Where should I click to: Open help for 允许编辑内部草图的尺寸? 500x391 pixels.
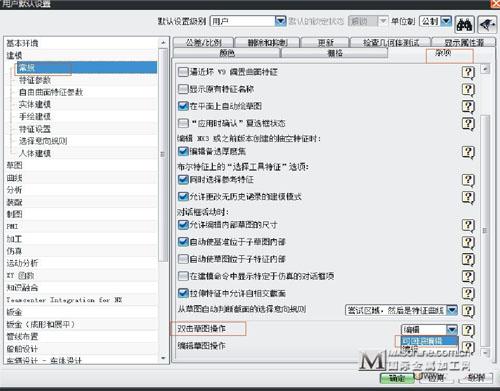pos(468,225)
